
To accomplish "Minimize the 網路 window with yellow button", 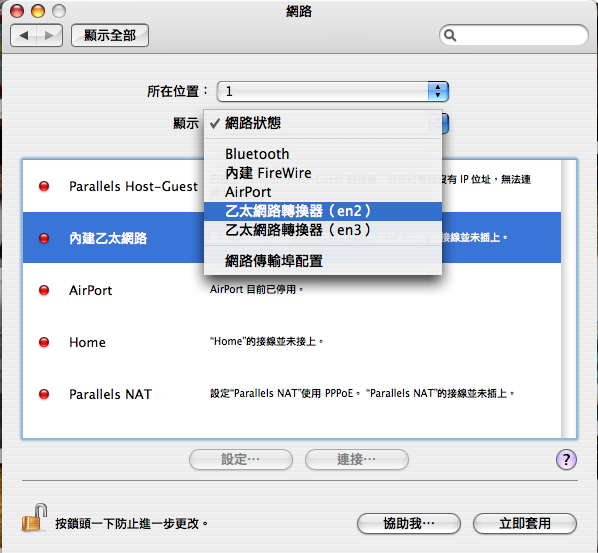I will pos(38,11).
